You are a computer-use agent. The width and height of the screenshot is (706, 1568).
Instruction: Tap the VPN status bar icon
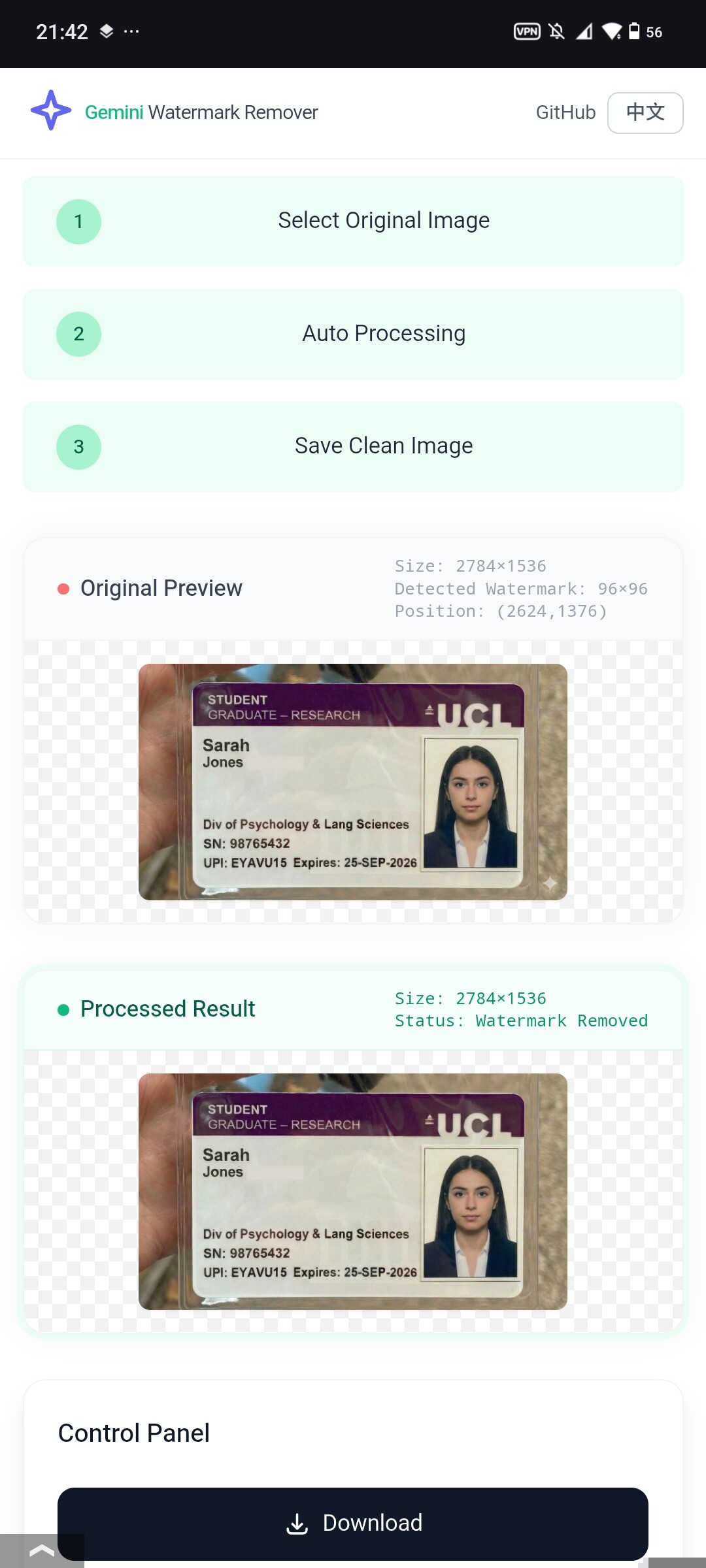527,31
